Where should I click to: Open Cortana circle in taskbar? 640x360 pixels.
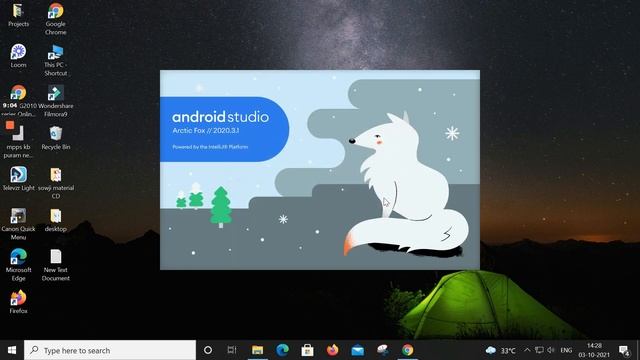(208, 350)
